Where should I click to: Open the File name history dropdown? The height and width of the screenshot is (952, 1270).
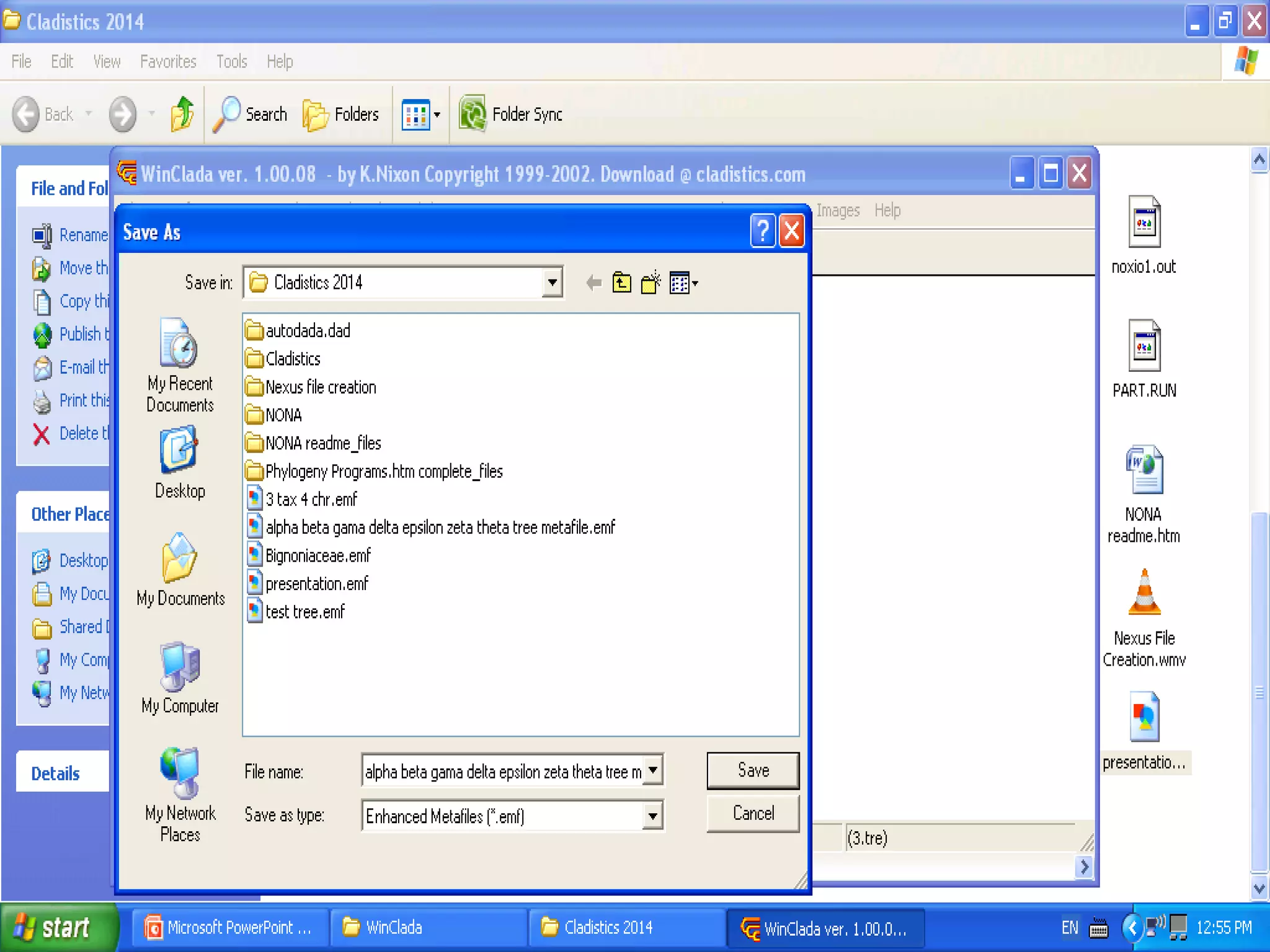[652, 771]
